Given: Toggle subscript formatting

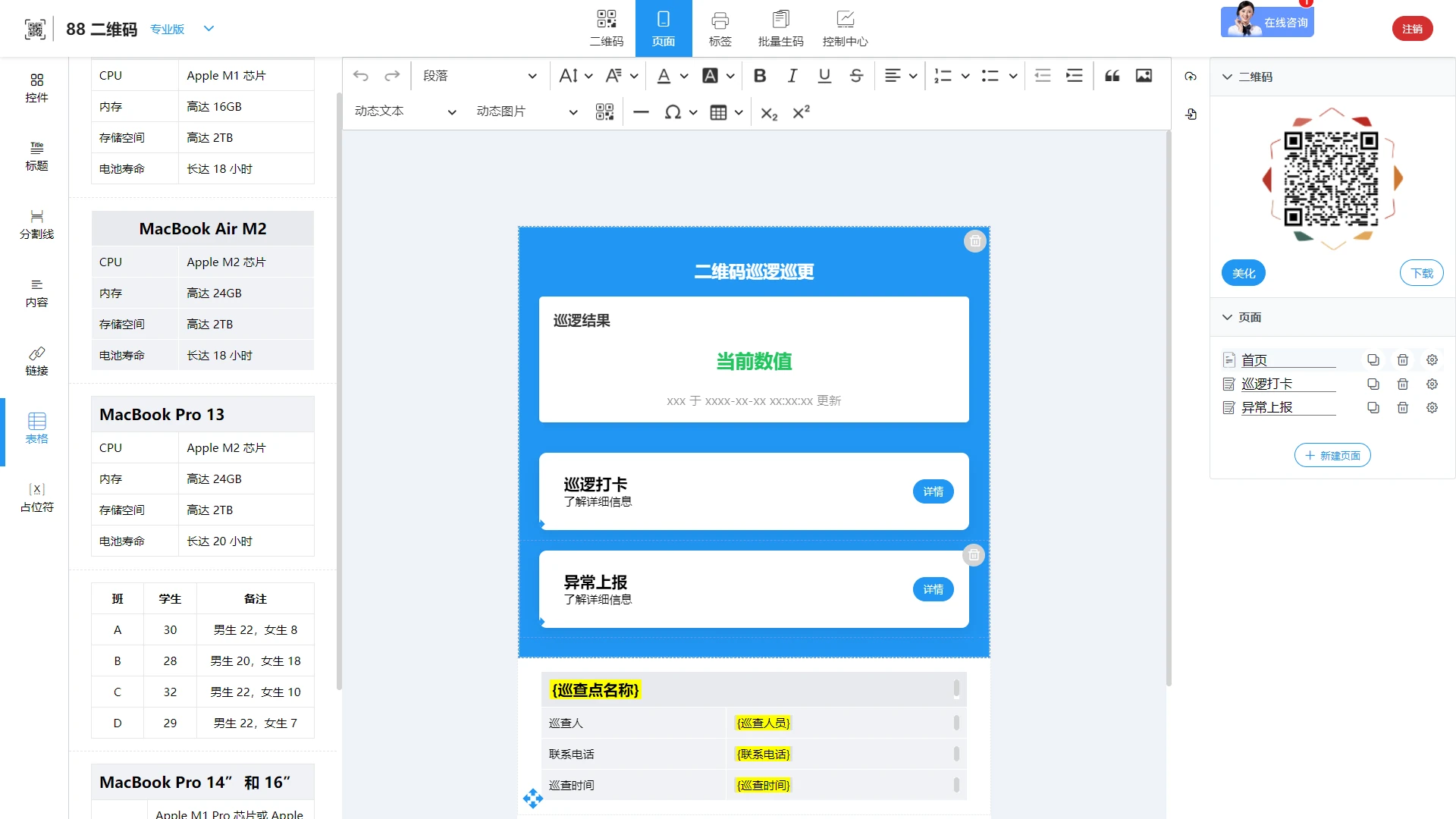Looking at the screenshot, I should click(769, 113).
